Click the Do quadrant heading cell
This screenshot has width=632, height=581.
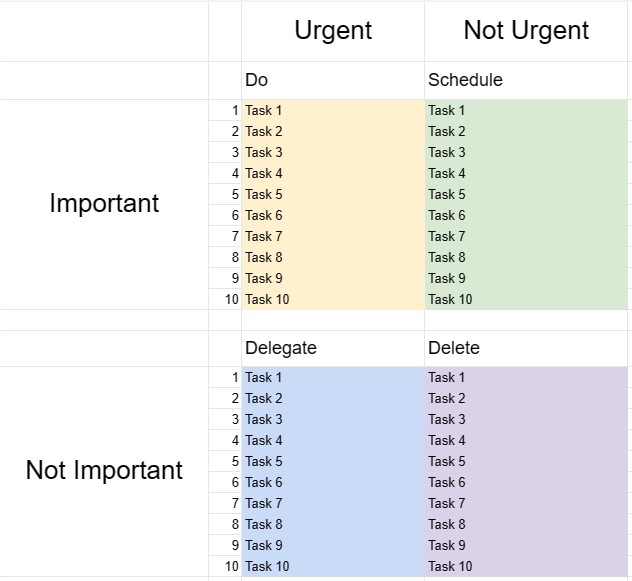[257, 80]
